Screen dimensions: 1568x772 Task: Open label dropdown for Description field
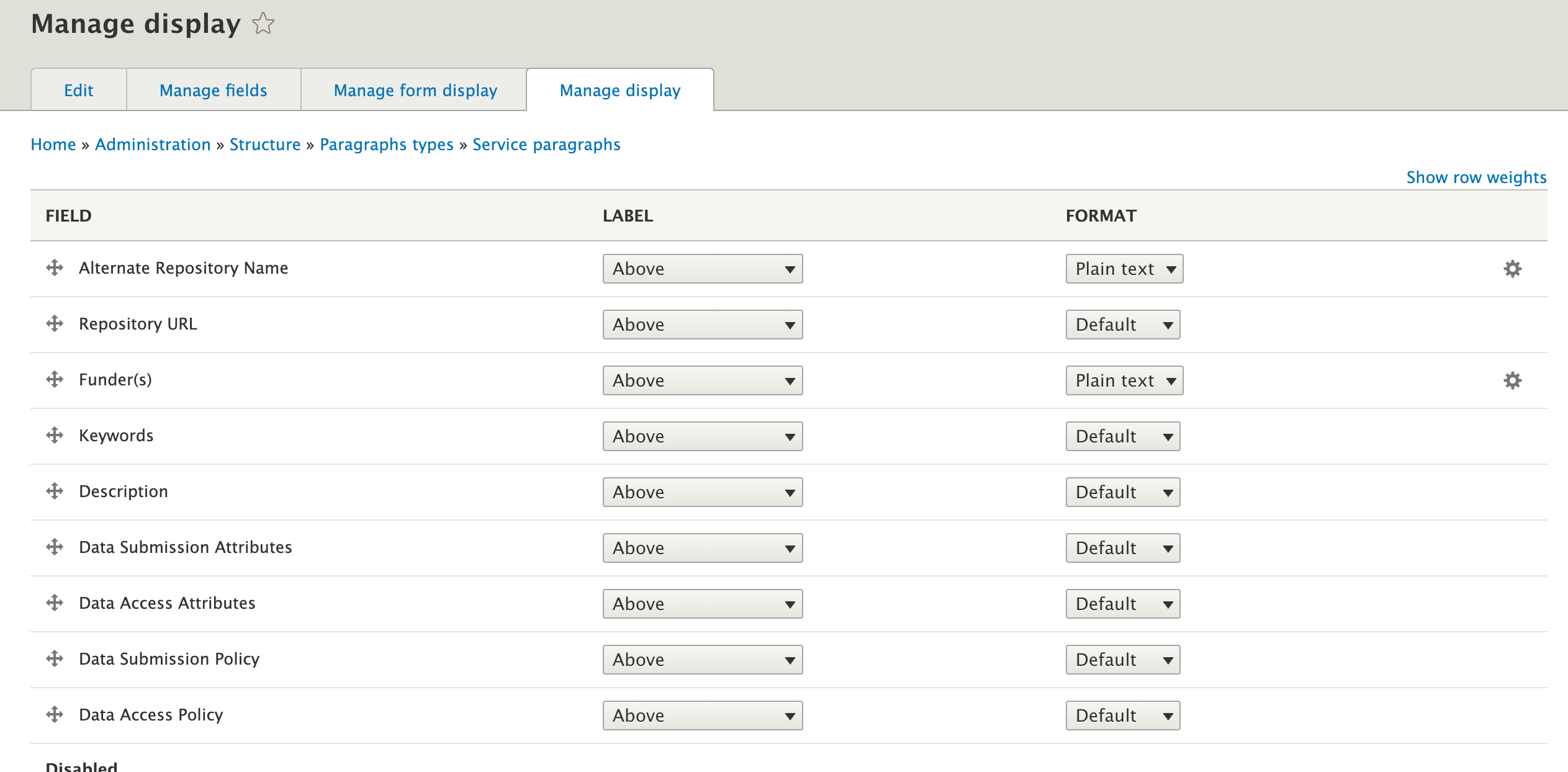click(702, 492)
